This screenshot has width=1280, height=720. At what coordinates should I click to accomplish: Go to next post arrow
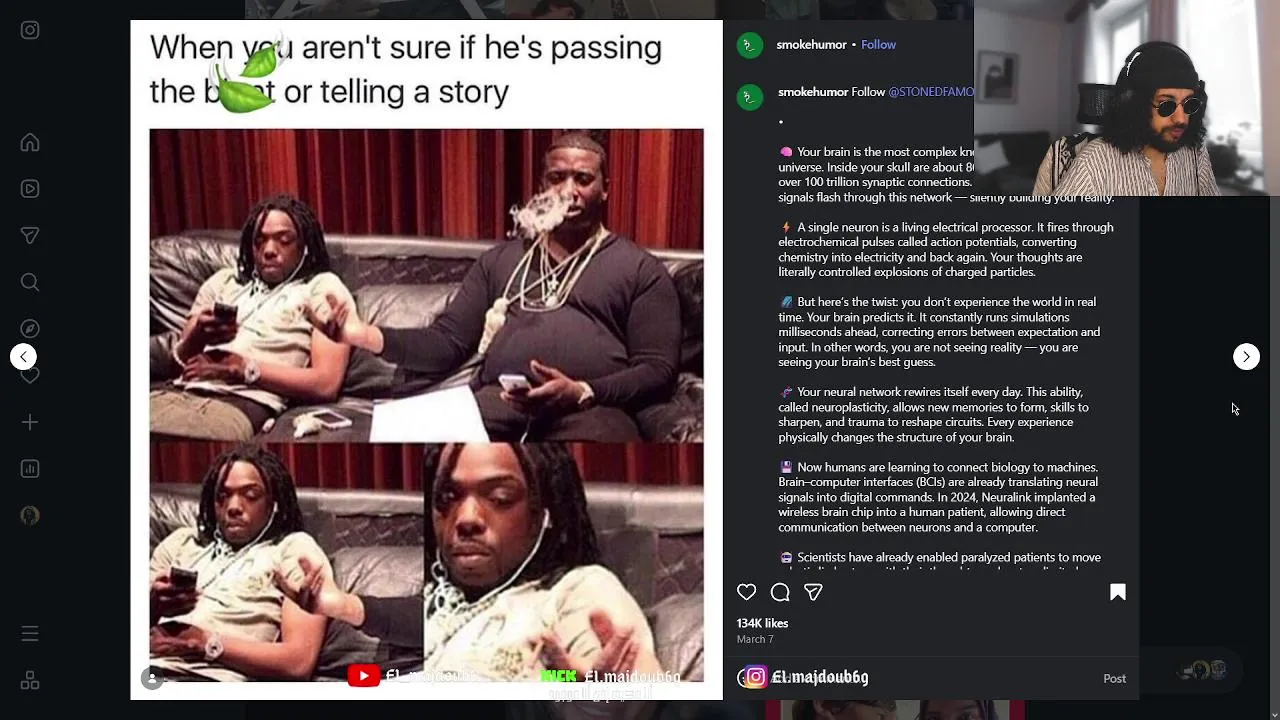[x=1246, y=356]
